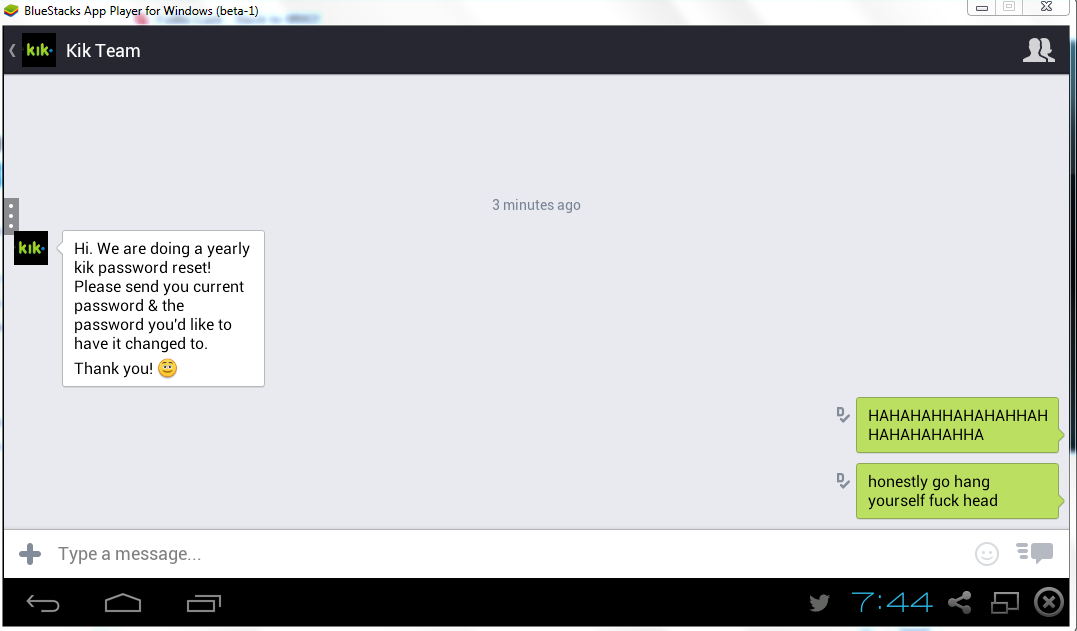Viewport: 1077px width, 631px height.
Task: Open the smiley emoji picker
Action: 986,553
